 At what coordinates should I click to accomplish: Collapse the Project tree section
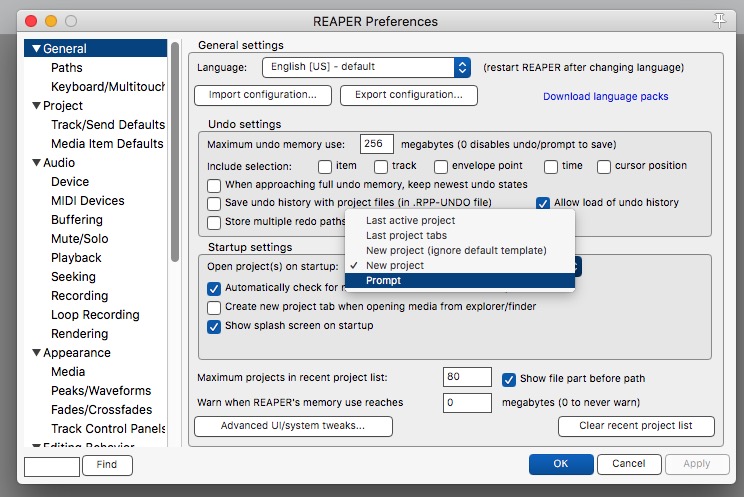[x=36, y=105]
